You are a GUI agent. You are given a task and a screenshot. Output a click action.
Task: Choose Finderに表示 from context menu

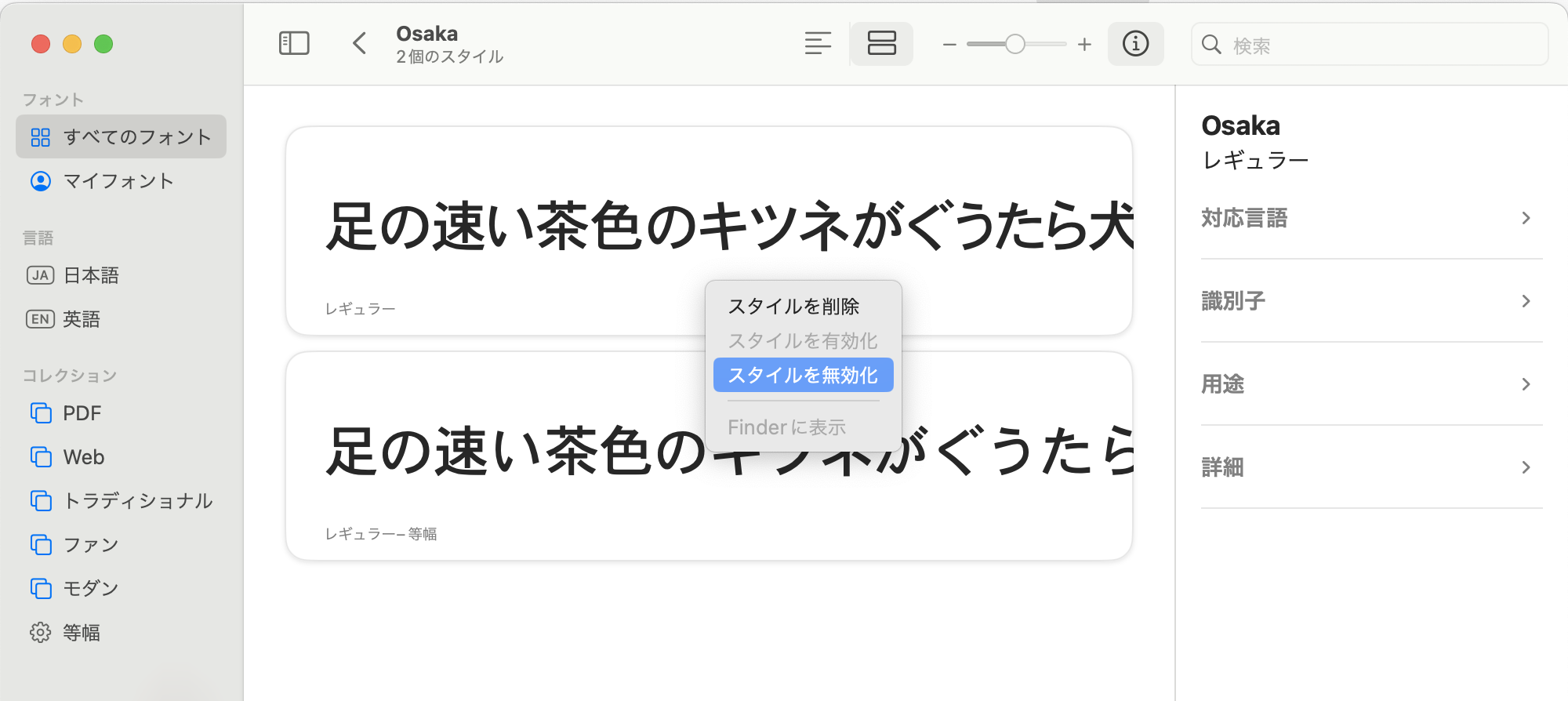click(x=803, y=427)
